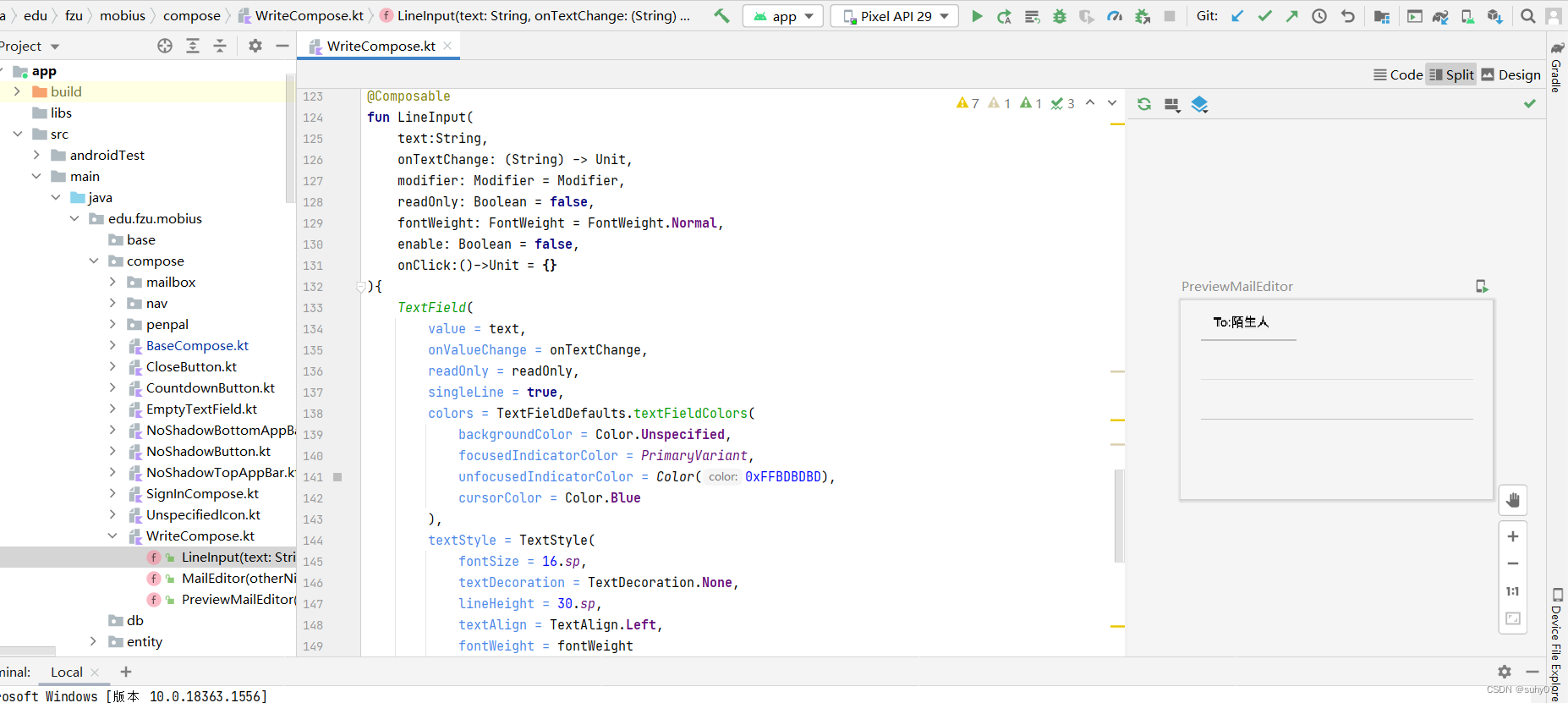
Task: Open SDK Manager icon
Action: click(x=1495, y=16)
